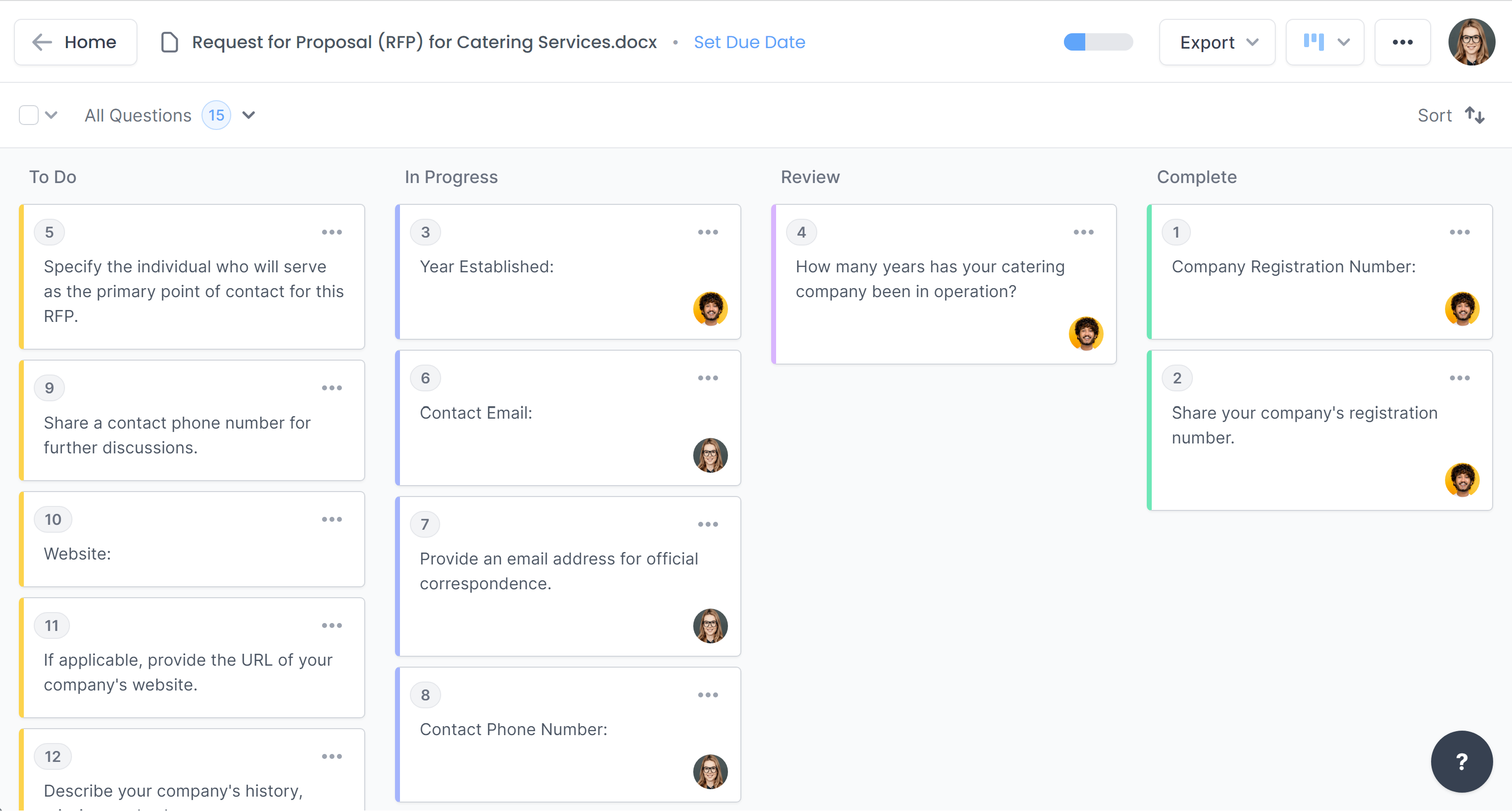Tick the select-all questions checkbox
Image resolution: width=1512 pixels, height=811 pixels.
(x=29, y=115)
